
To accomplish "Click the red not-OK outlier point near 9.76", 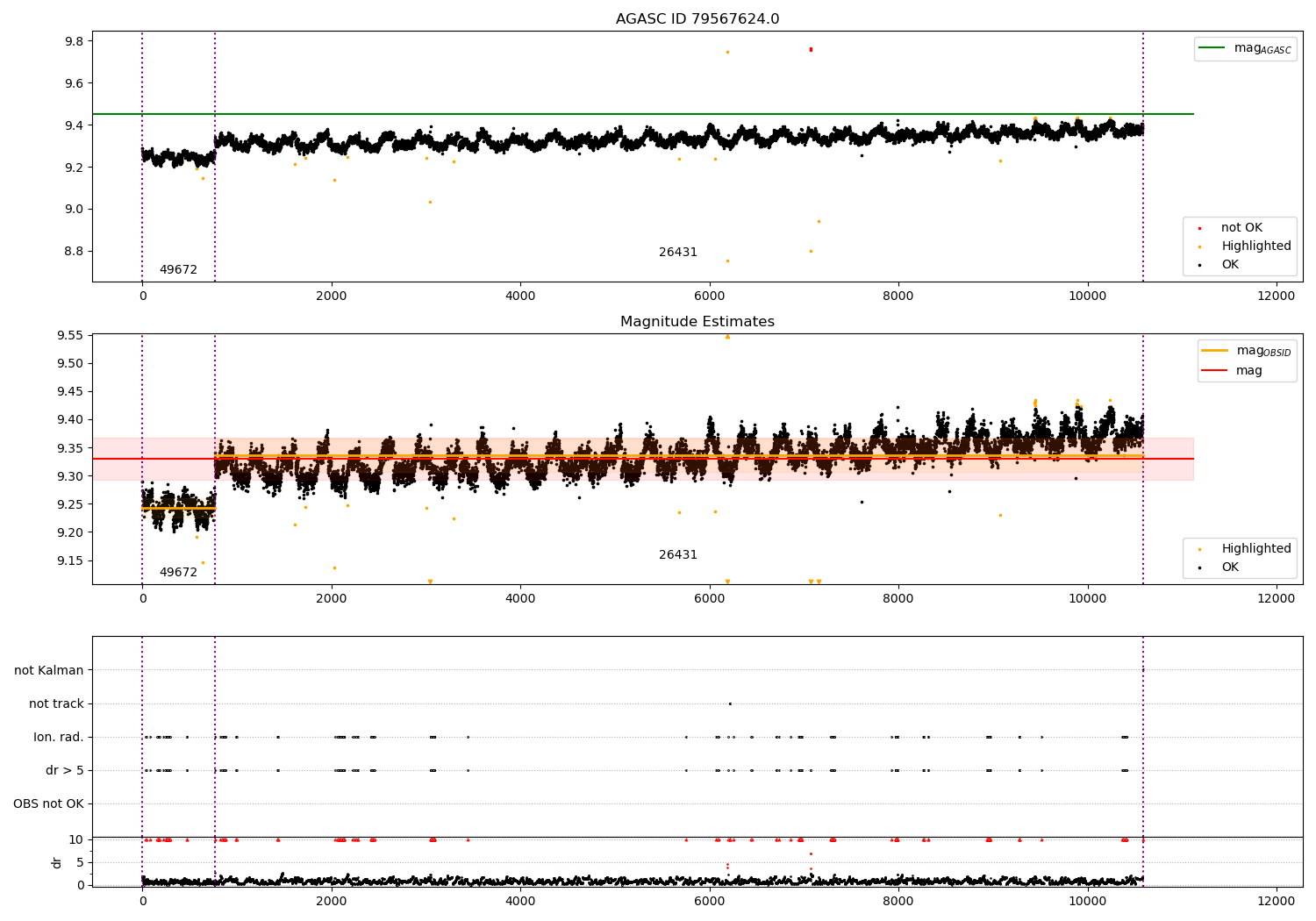I will click(x=811, y=49).
